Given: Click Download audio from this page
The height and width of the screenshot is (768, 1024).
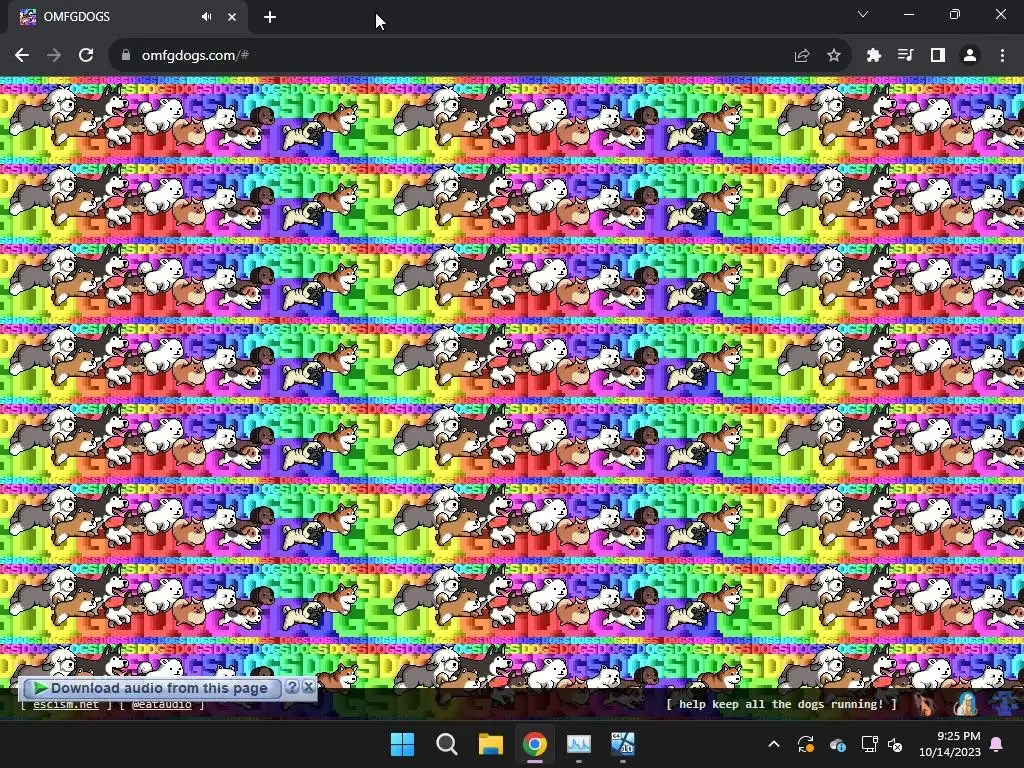Looking at the screenshot, I should tap(151, 688).
